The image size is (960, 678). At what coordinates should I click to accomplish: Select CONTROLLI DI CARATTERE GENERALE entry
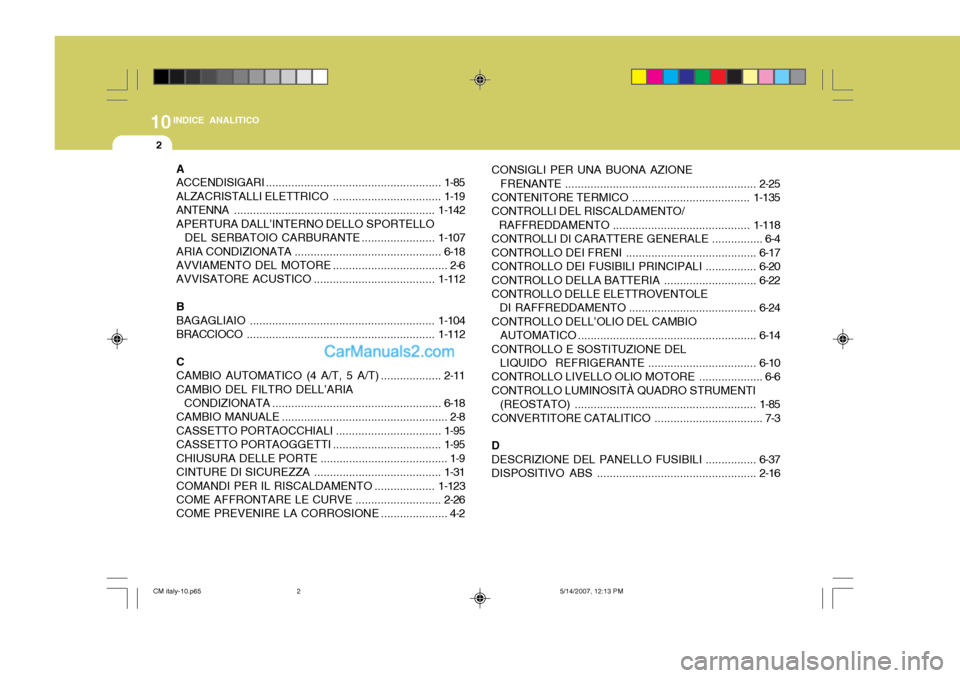click(636, 239)
